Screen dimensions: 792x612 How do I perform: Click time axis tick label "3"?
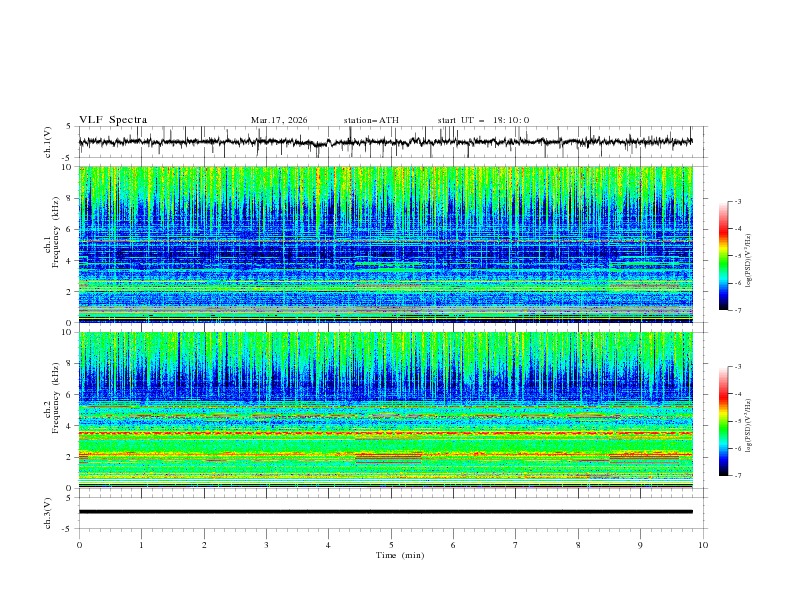point(266,545)
